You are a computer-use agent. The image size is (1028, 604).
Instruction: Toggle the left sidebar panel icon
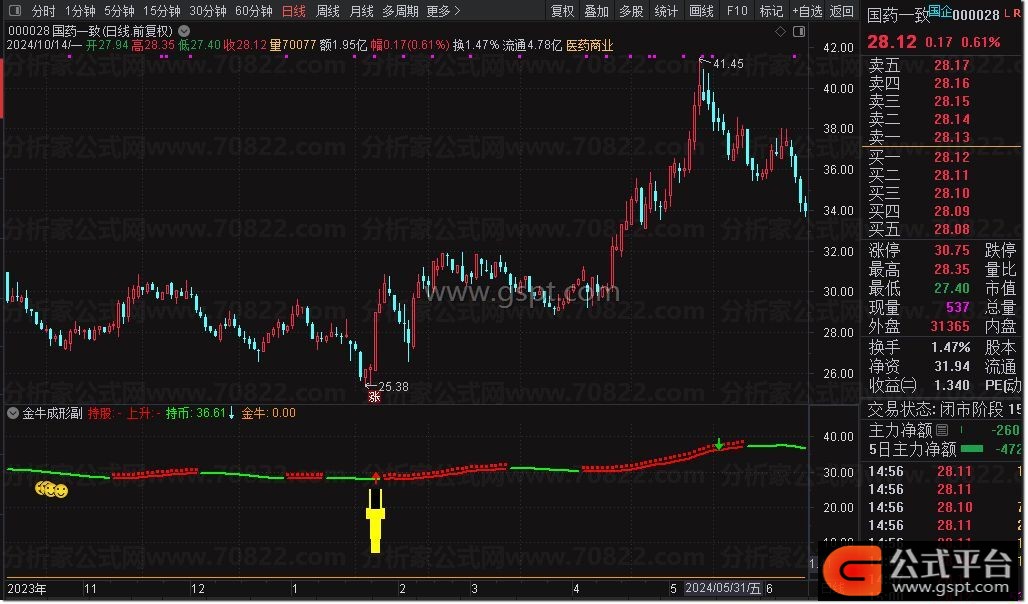click(x=14, y=10)
